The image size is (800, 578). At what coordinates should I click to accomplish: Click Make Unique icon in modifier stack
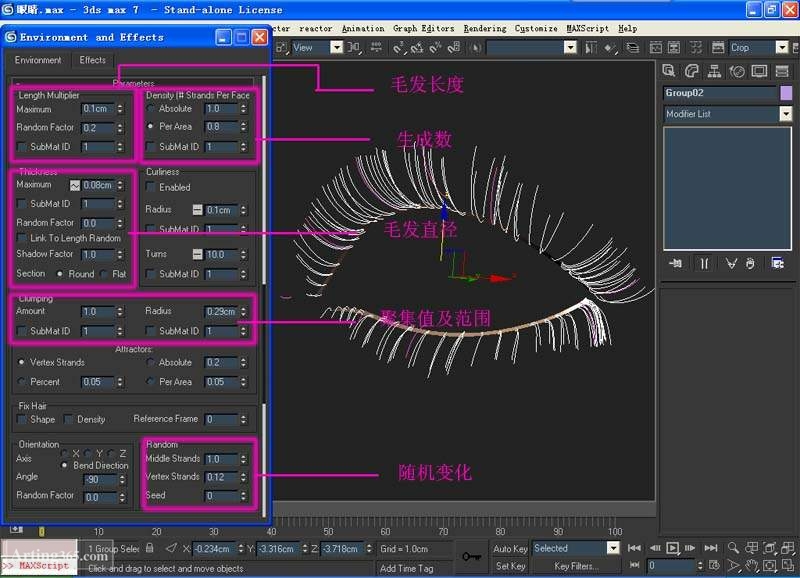click(x=731, y=263)
